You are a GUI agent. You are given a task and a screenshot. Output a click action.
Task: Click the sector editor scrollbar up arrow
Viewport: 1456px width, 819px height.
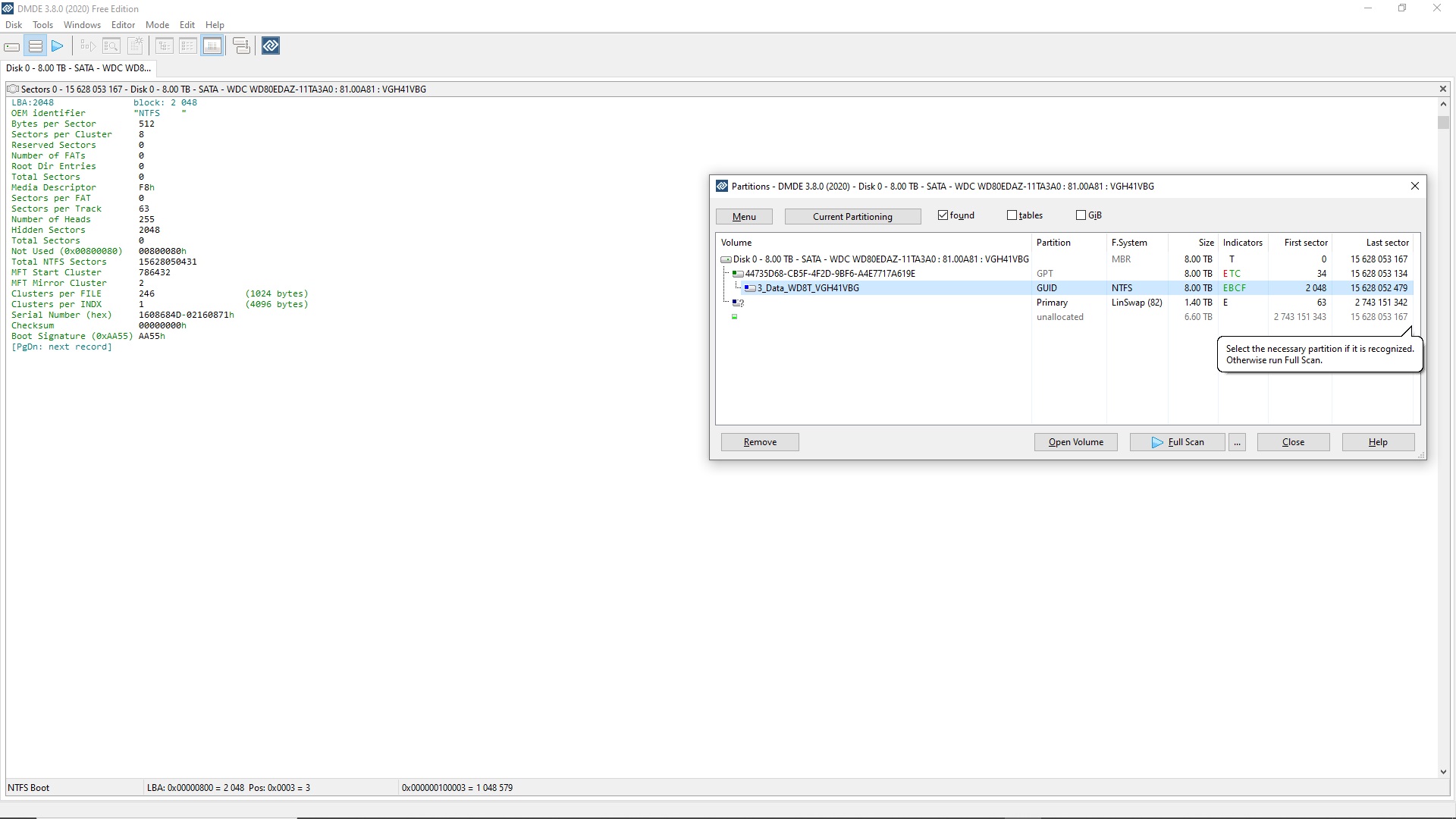tap(1443, 105)
